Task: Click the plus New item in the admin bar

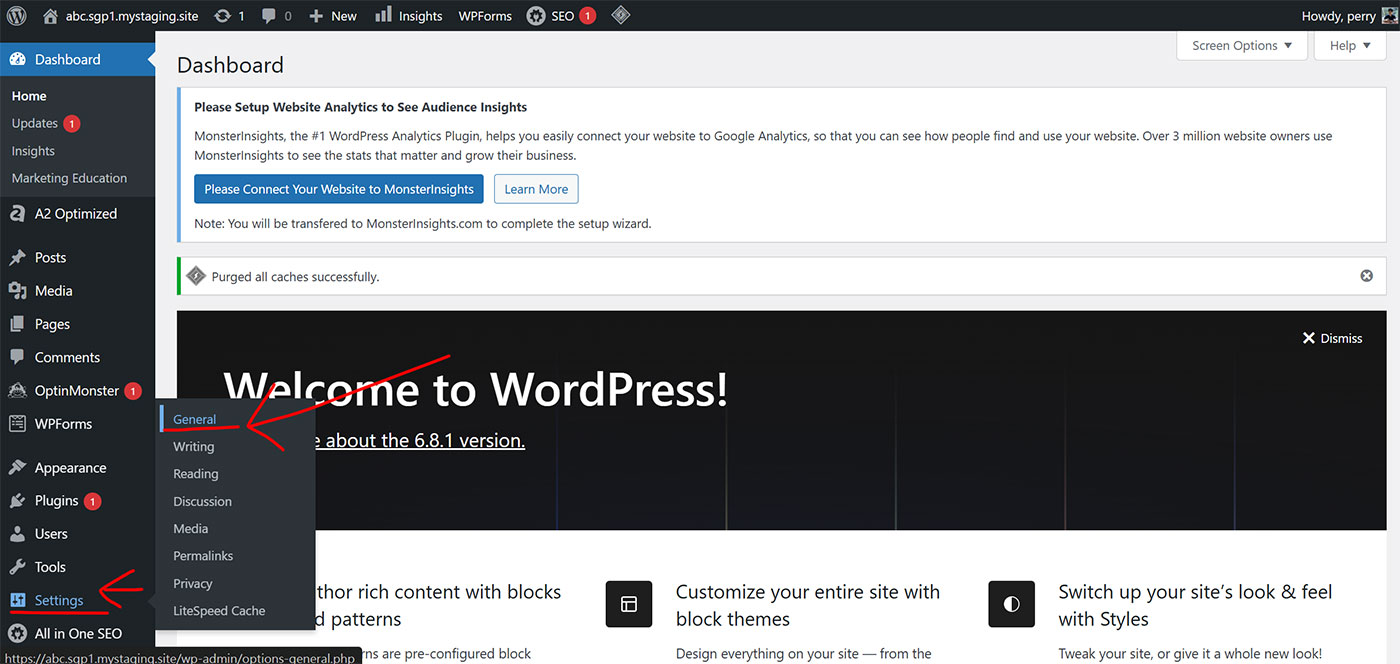Action: point(332,16)
